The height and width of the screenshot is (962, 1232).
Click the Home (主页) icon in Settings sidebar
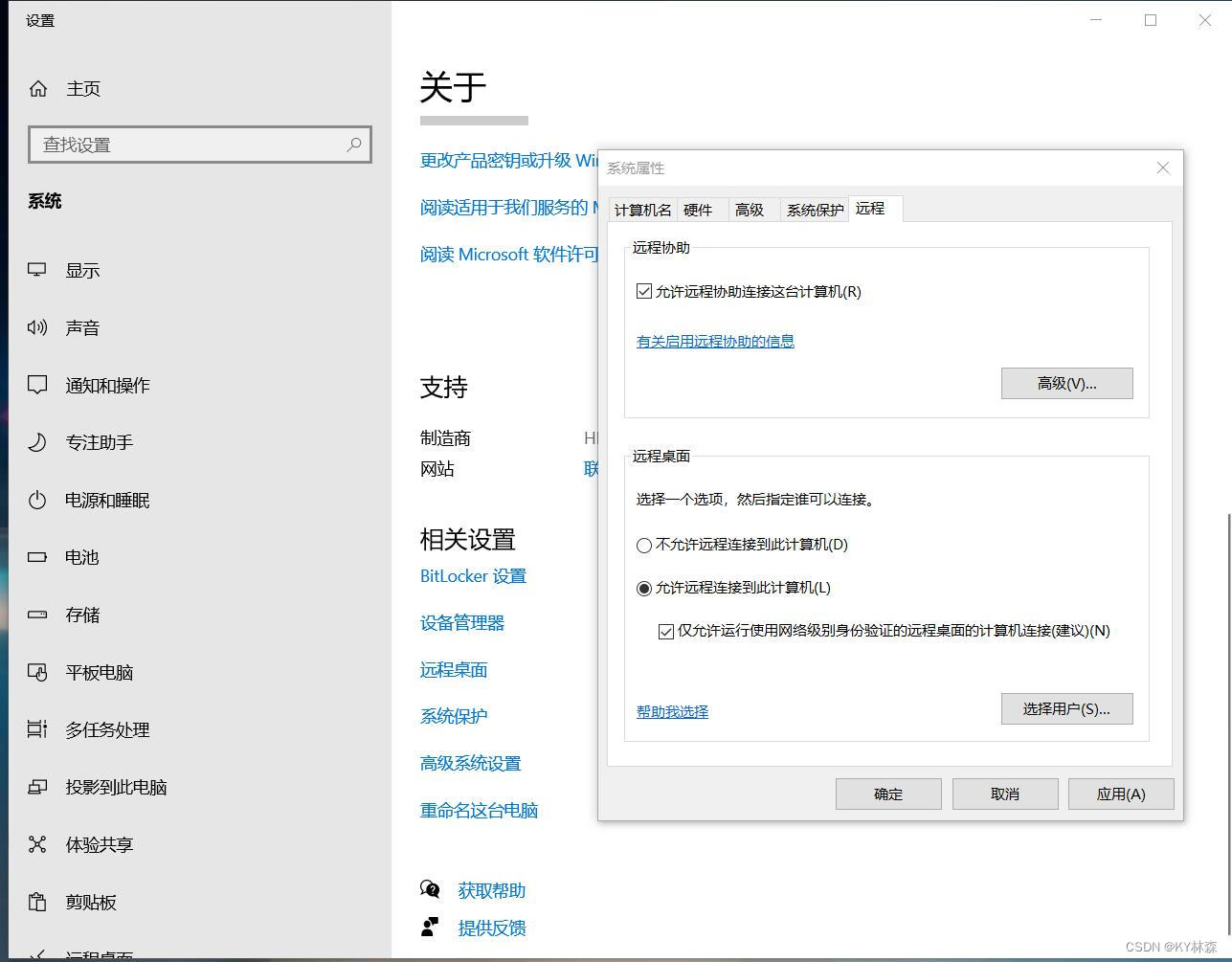(x=38, y=88)
